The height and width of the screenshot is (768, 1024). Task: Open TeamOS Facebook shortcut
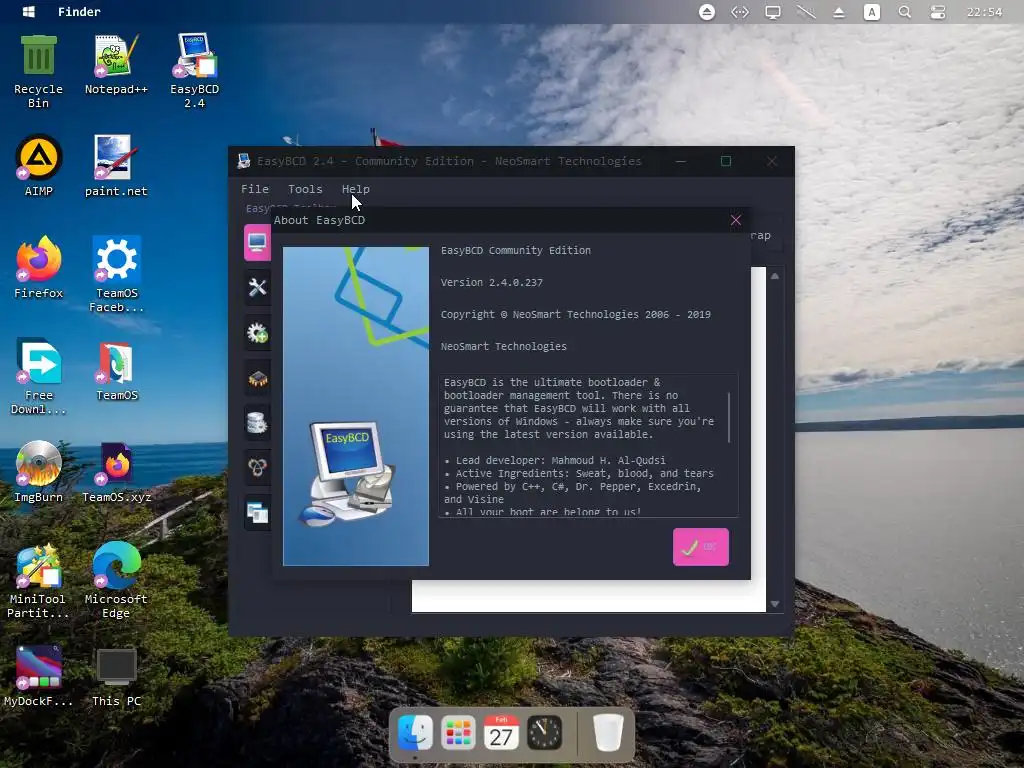pos(117,274)
